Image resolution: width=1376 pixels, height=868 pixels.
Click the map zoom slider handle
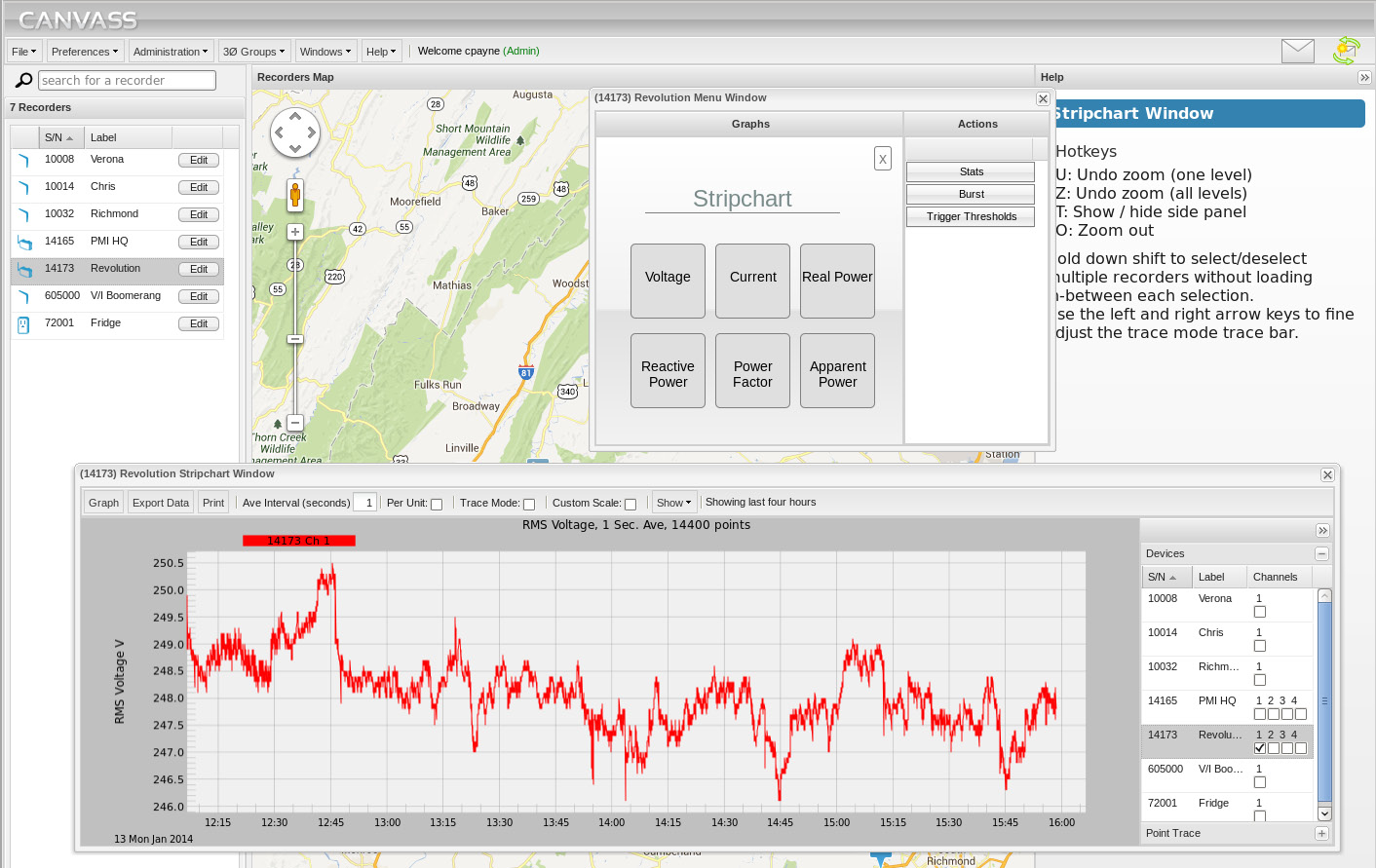(295, 339)
